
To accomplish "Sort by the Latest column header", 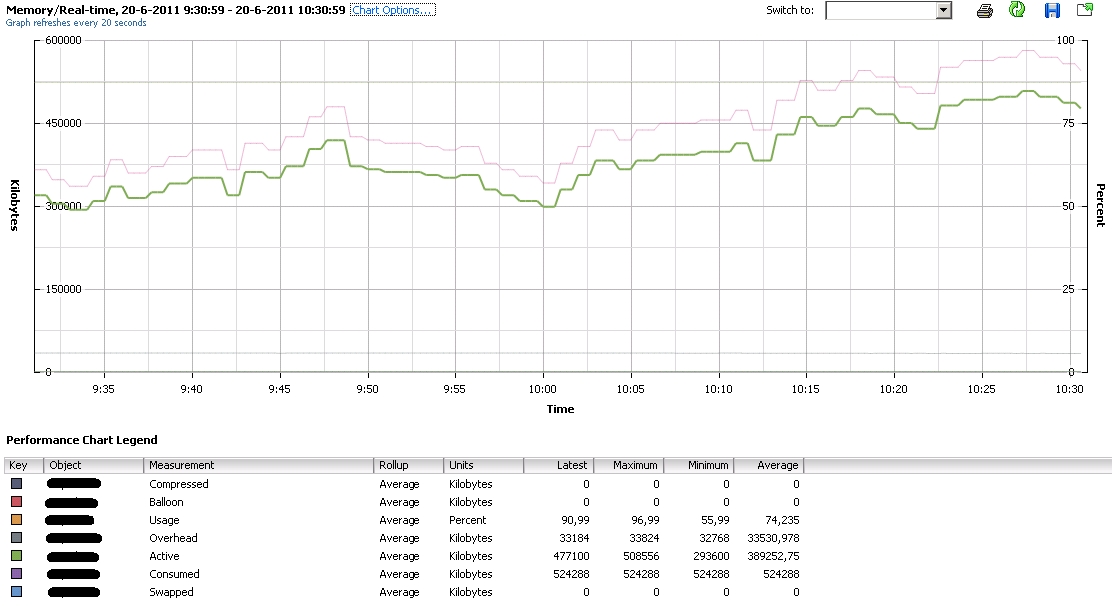I will click(x=558, y=465).
